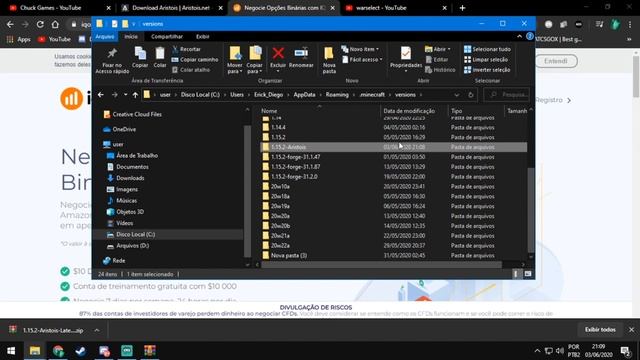Click the Renomear icon
Viewport: 640px width, 360px height.
pyautogui.click(x=301, y=53)
